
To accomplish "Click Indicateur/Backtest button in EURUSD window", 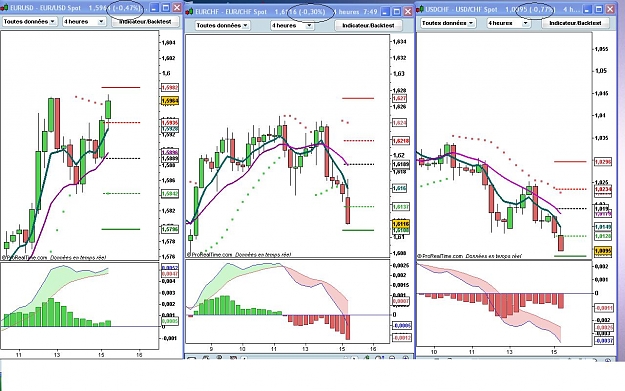I will 145,22.
